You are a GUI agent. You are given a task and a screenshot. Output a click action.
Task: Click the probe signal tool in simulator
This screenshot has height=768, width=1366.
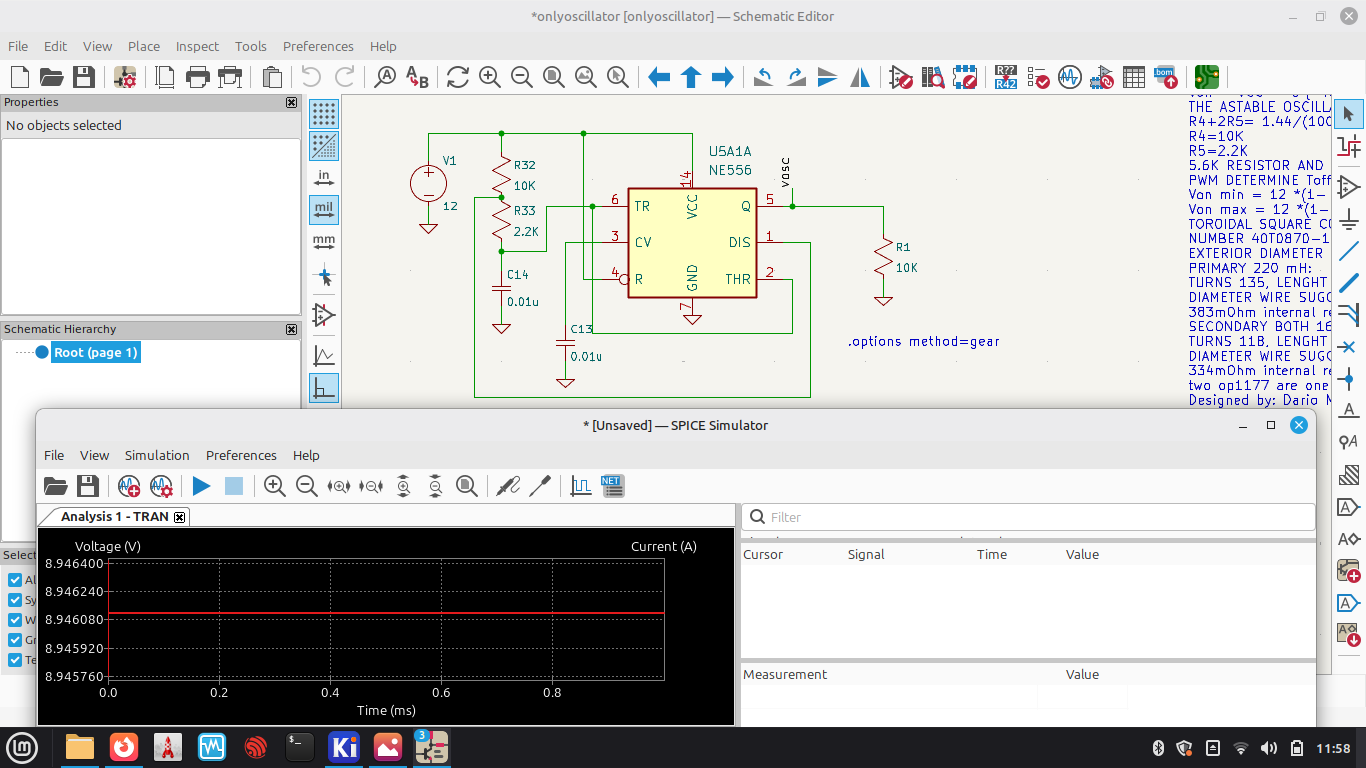point(509,486)
